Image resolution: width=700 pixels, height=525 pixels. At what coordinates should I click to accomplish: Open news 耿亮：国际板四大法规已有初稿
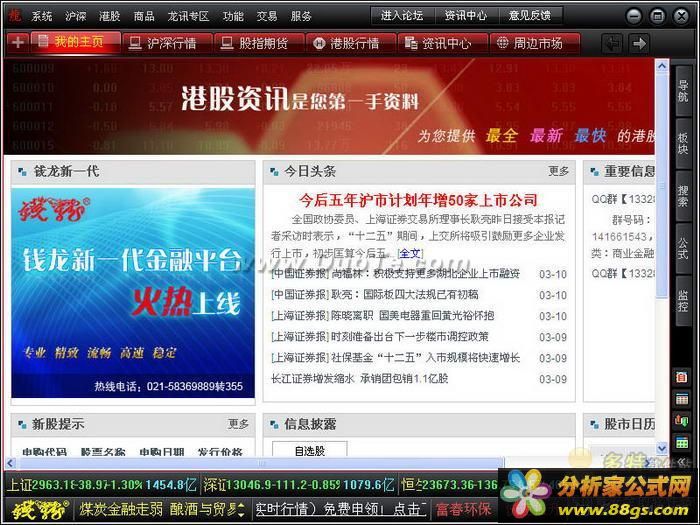click(375, 294)
